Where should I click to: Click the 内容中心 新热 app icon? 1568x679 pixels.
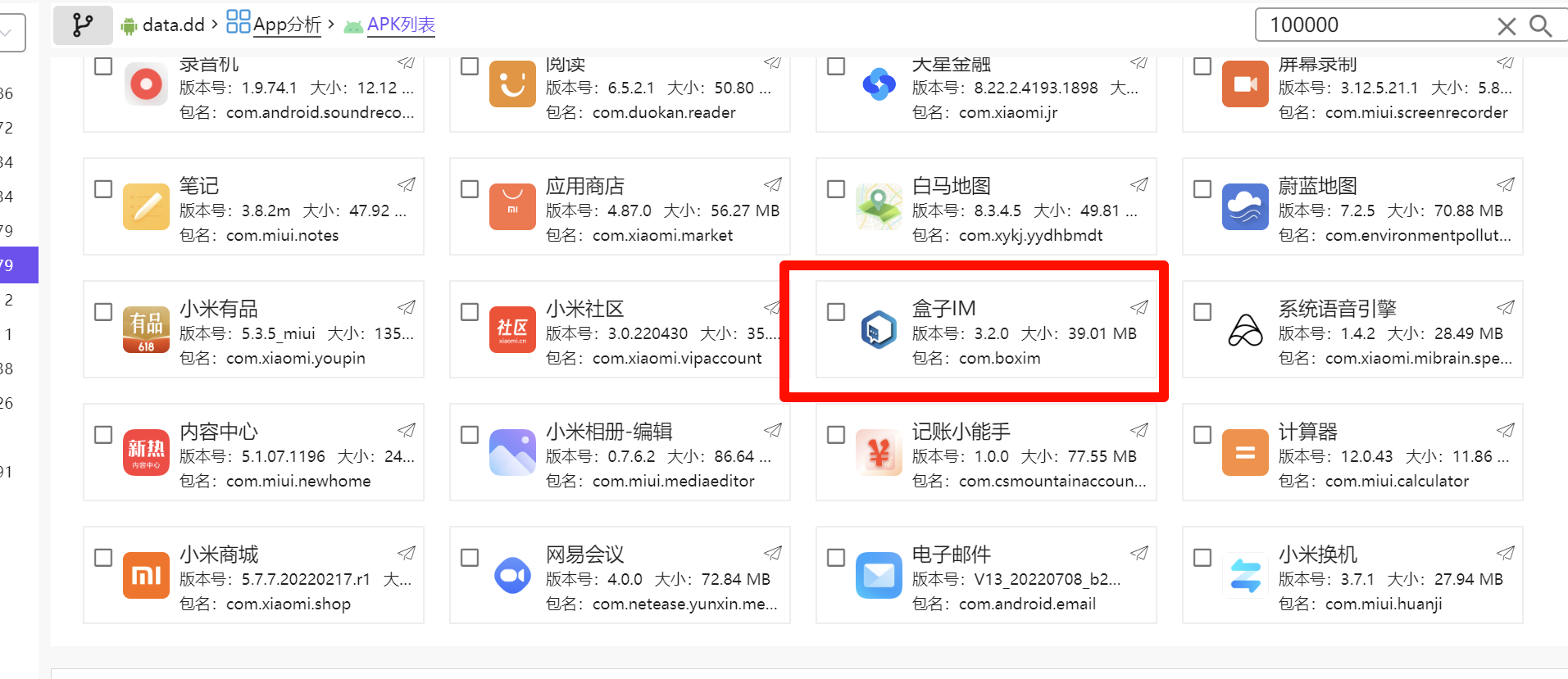click(146, 452)
